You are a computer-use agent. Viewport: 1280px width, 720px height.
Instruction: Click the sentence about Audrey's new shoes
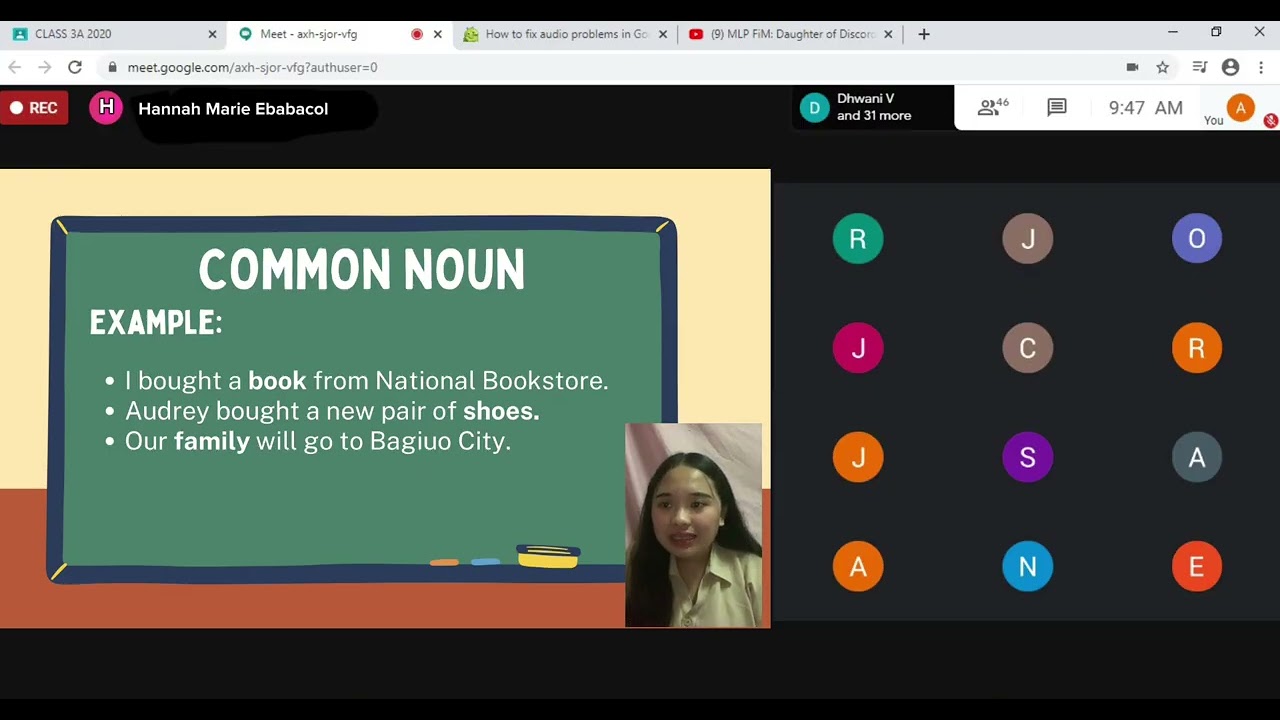[332, 411]
